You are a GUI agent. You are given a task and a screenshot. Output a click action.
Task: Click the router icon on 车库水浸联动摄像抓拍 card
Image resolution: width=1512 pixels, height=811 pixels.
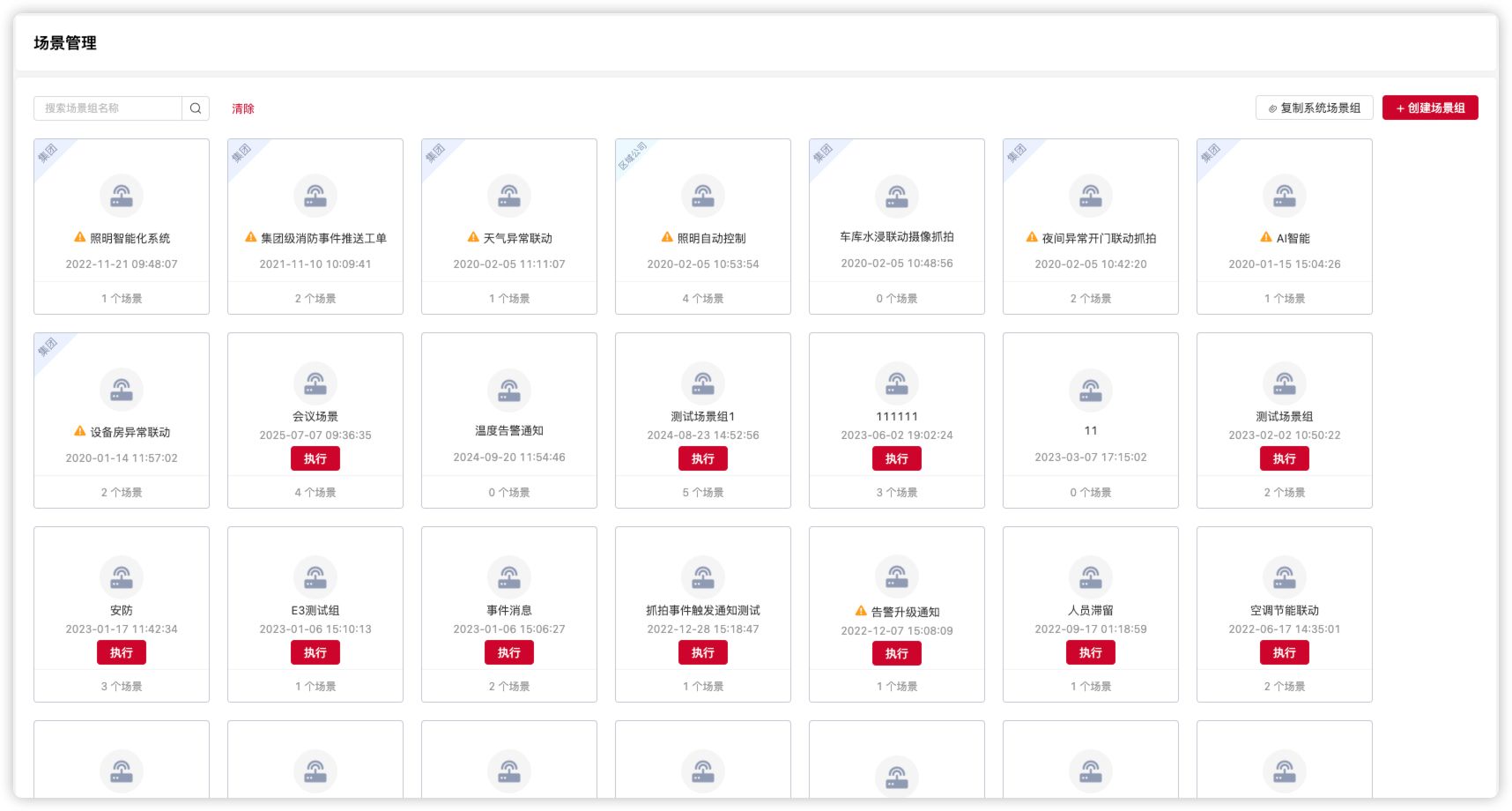coord(897,197)
